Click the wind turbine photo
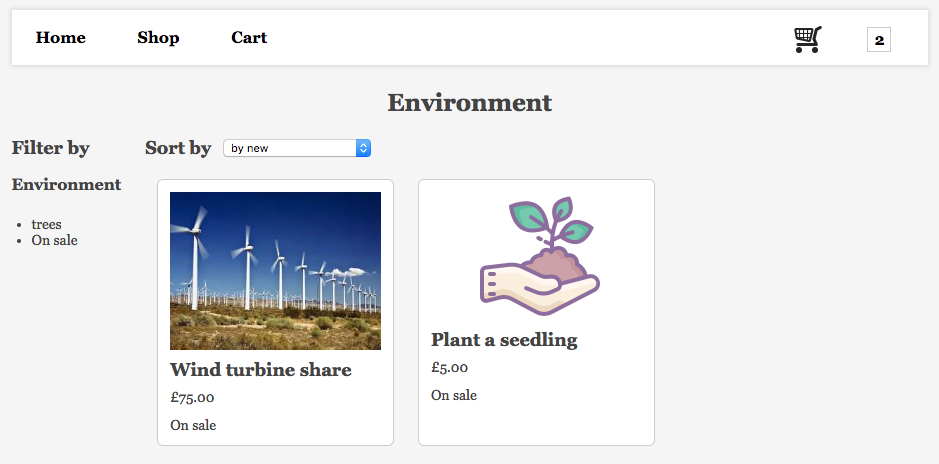This screenshot has width=939, height=464. pos(275,270)
